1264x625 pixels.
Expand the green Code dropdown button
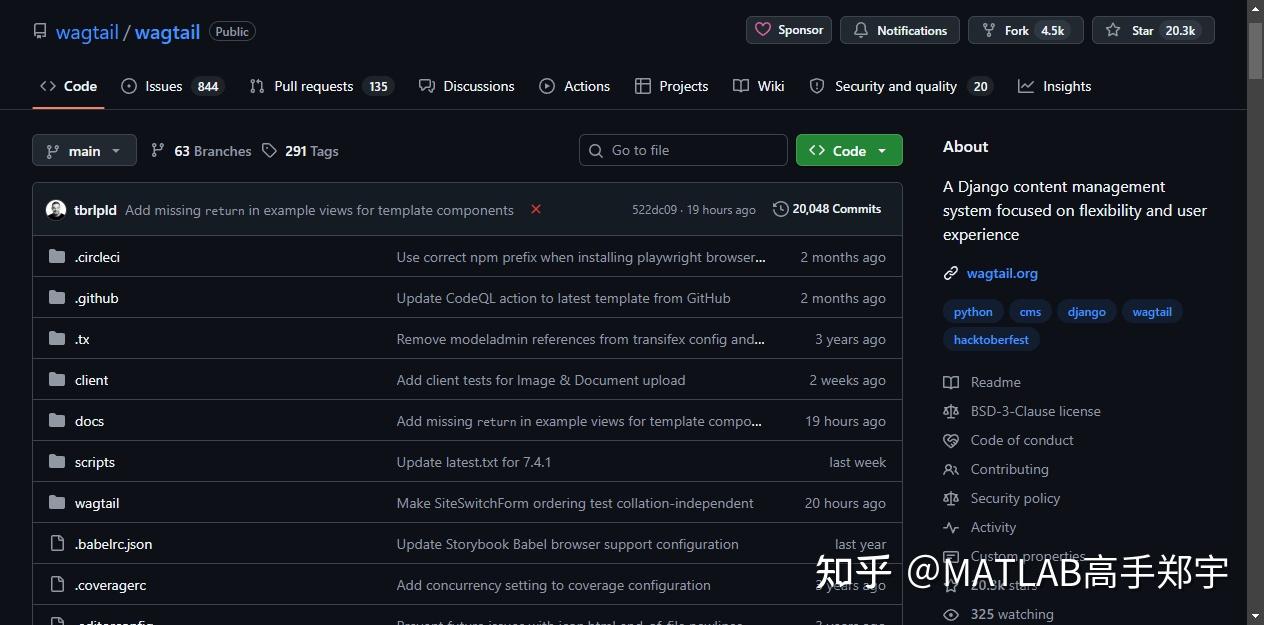(849, 150)
